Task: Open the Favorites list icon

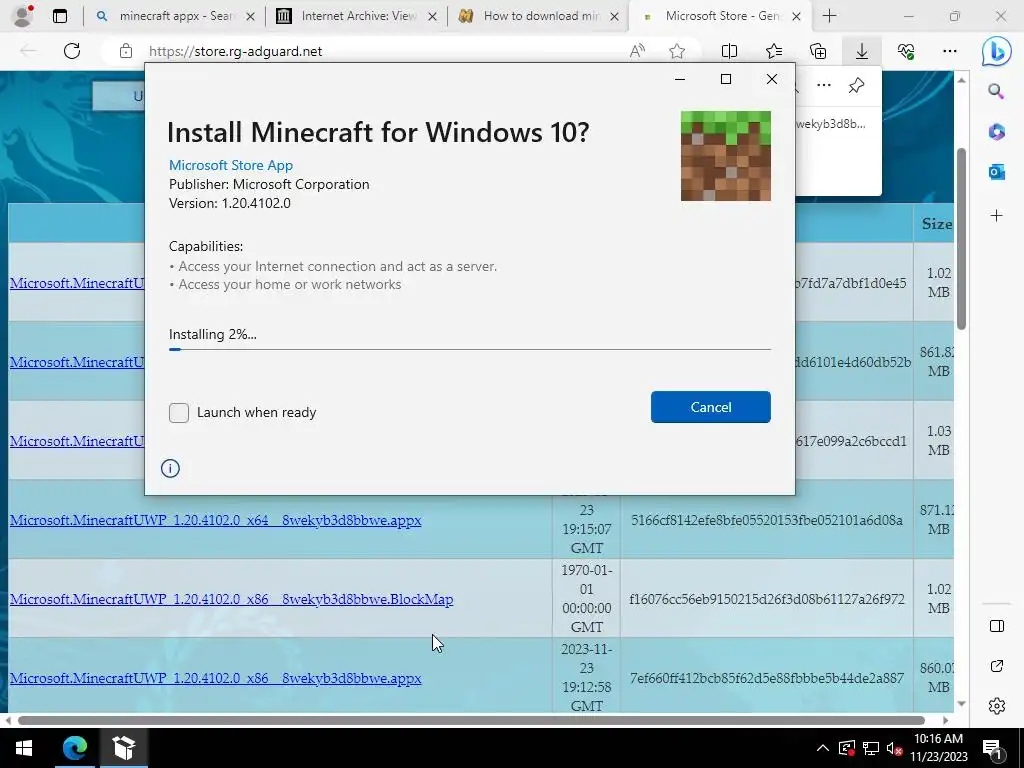Action: 774,51
